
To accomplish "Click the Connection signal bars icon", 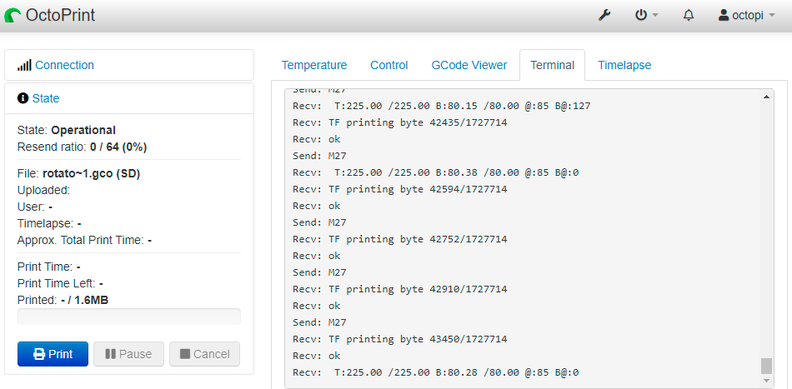I will click(x=24, y=65).
